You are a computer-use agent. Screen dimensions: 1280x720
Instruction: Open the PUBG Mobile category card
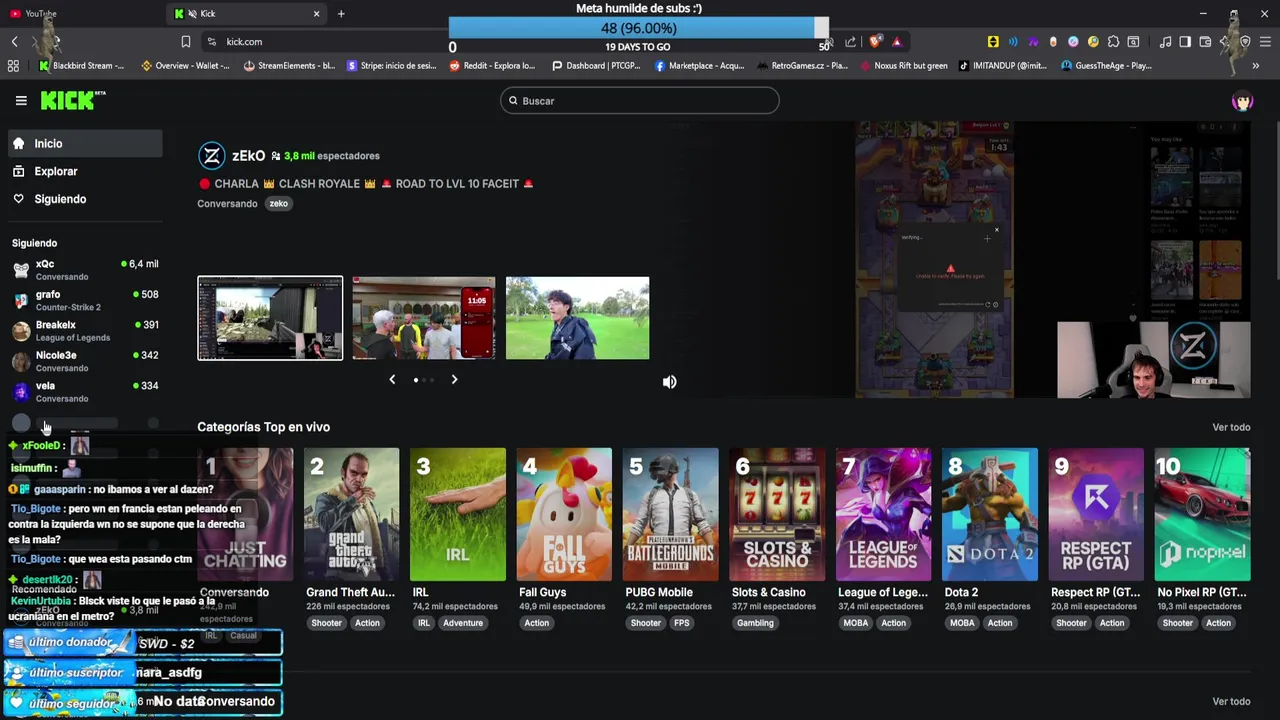671,515
